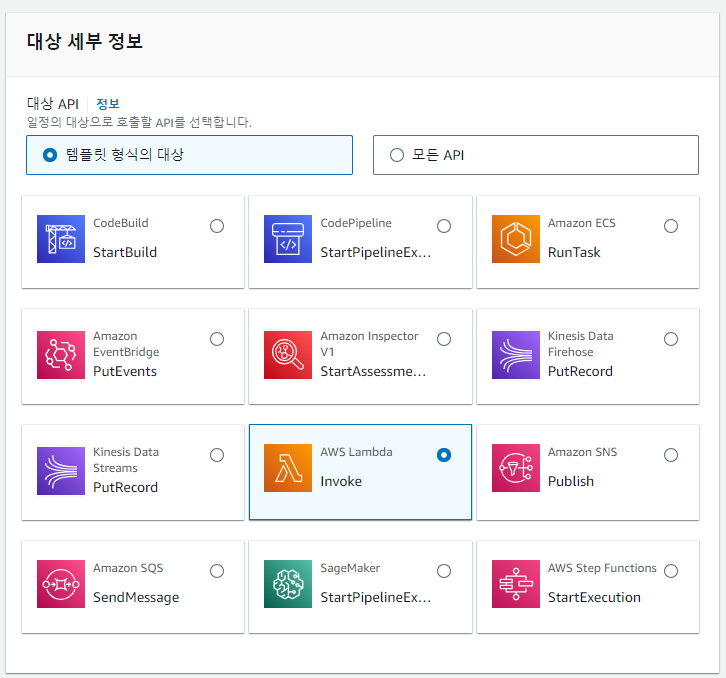726x678 pixels.
Task: Select the Amazon SQS SendMessage radio button
Action: 217,571
